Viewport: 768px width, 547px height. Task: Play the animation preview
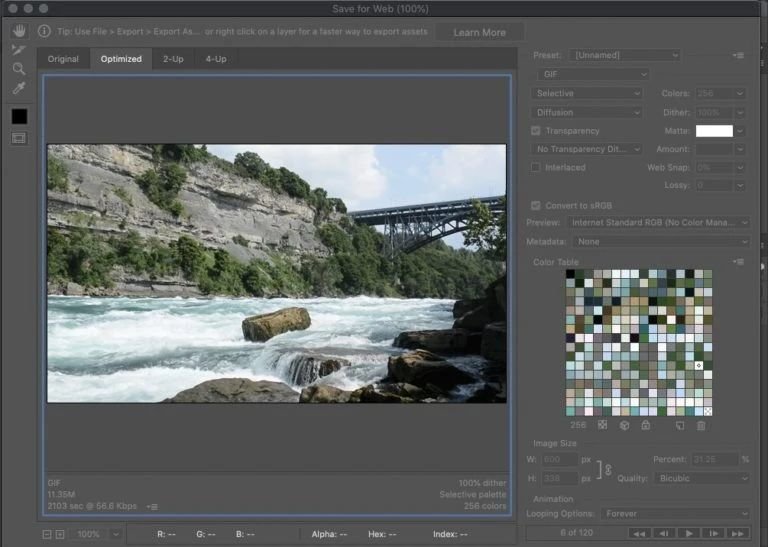[687, 533]
